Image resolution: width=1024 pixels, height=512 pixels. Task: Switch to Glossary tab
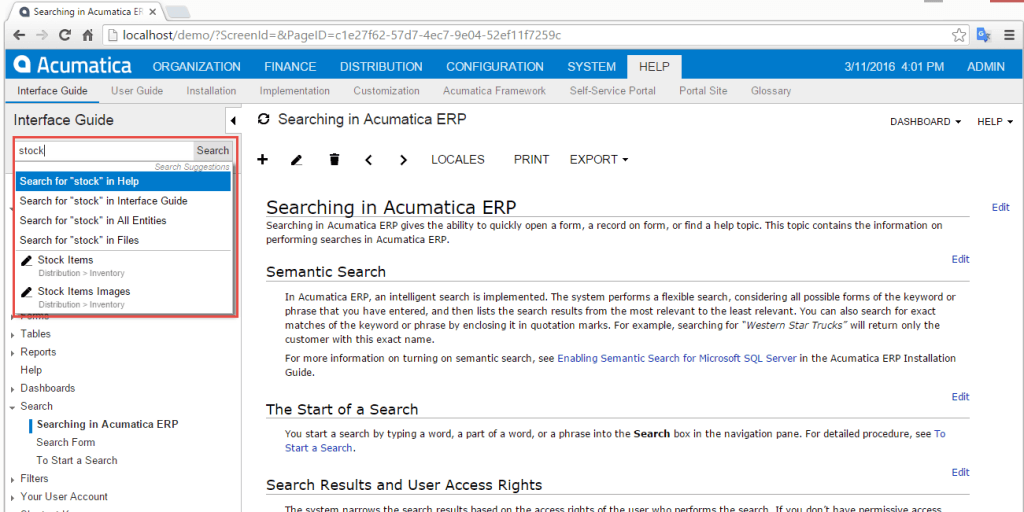click(771, 91)
